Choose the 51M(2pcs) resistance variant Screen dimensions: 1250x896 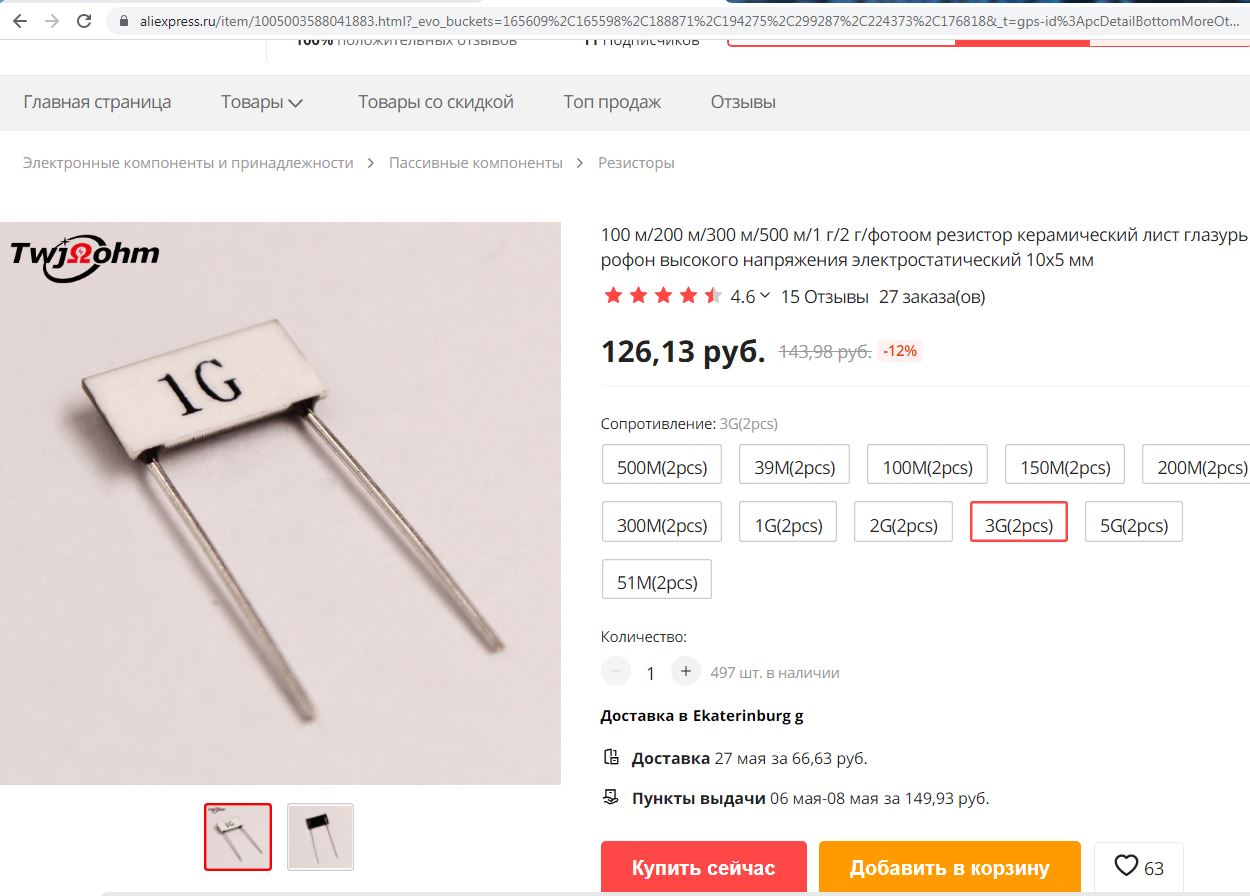click(657, 580)
